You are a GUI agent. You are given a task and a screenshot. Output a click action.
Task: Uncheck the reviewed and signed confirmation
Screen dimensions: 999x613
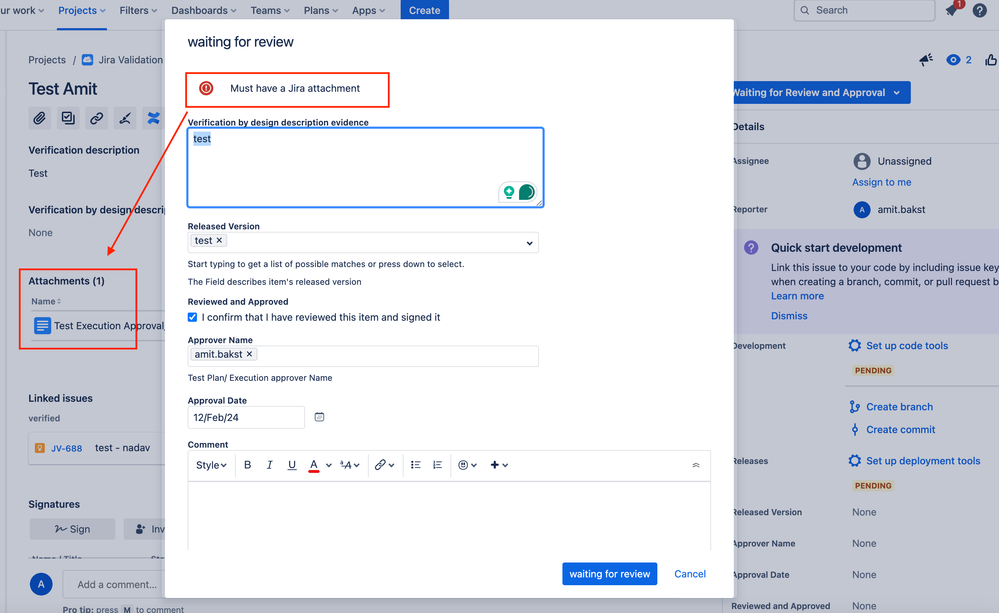pyautogui.click(x=192, y=317)
